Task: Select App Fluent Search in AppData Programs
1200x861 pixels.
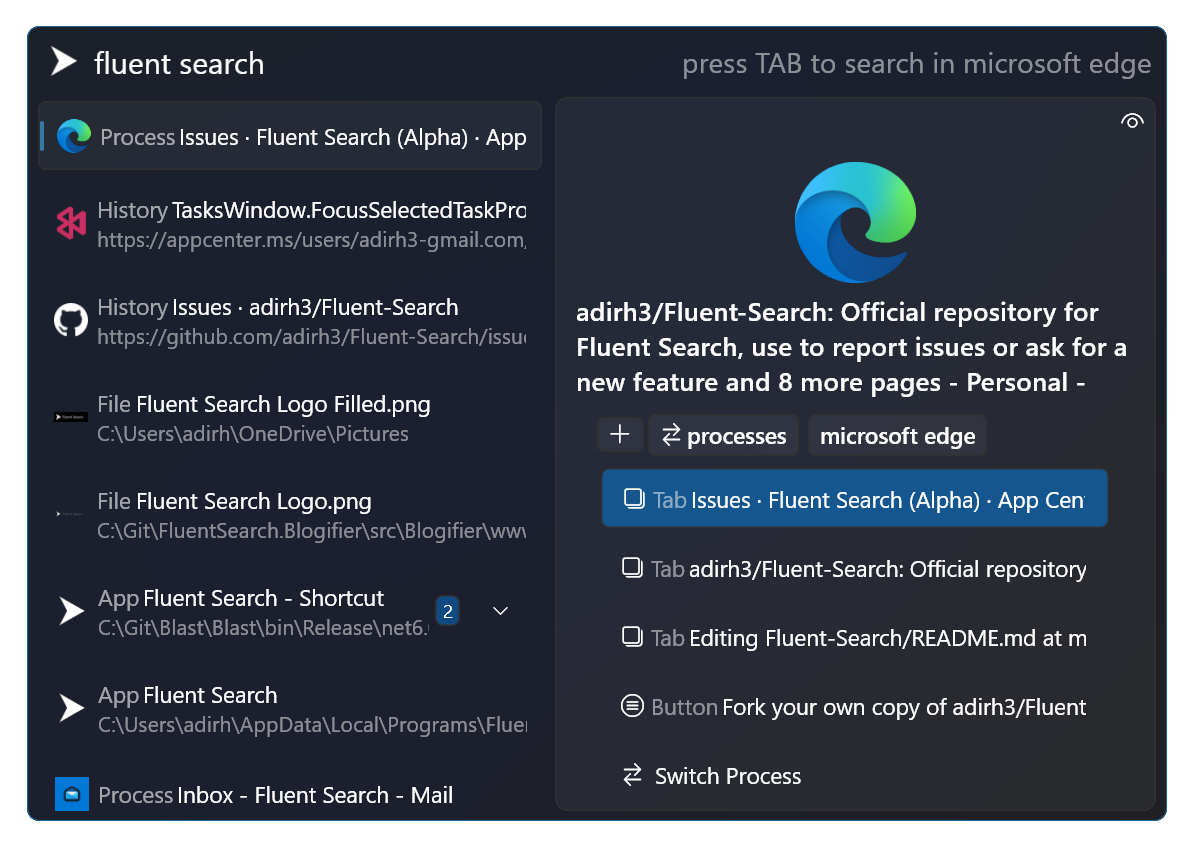Action: (290, 709)
